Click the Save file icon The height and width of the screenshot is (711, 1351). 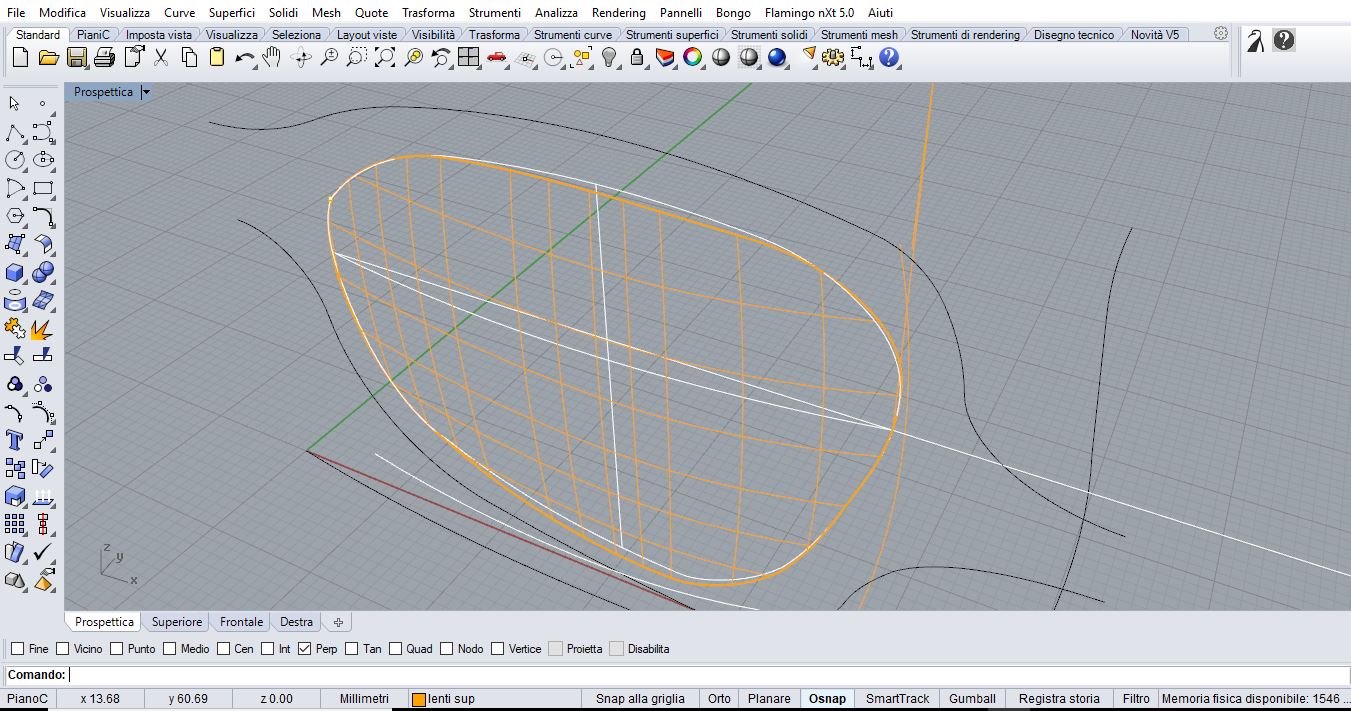[x=76, y=58]
